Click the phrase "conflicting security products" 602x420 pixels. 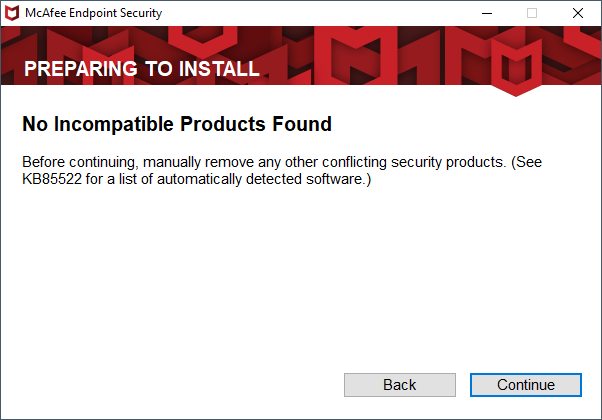412,162
